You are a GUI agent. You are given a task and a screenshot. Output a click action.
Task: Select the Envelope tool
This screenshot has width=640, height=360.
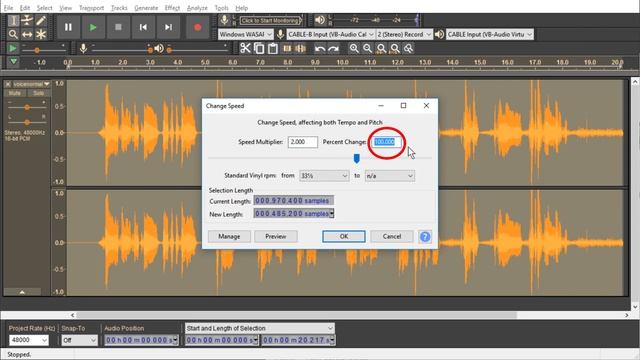(27, 20)
